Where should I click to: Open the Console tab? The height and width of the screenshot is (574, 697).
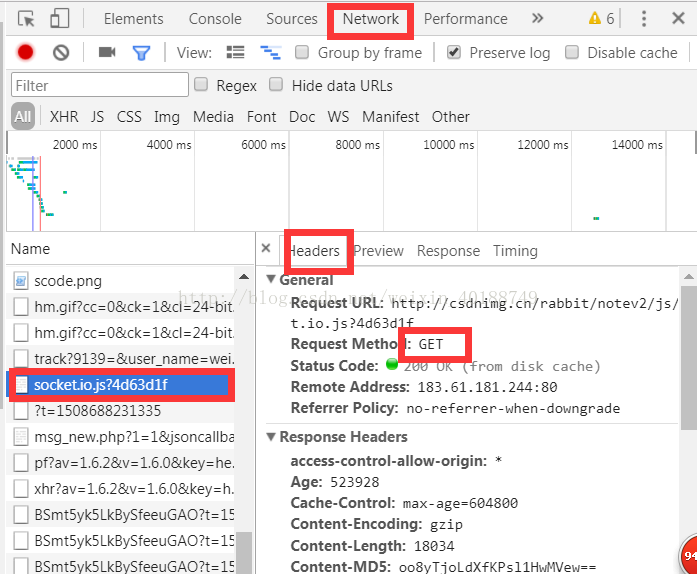[215, 19]
